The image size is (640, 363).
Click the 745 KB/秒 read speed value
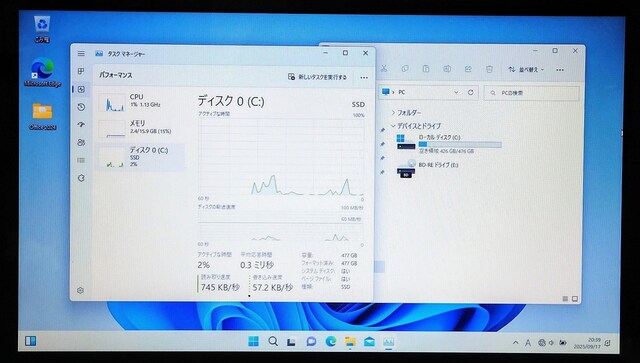click(220, 287)
